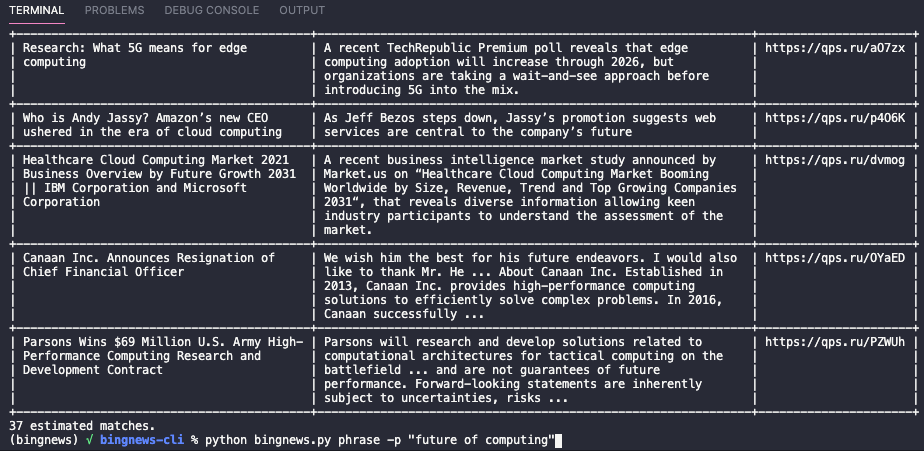Follow the qps.ru/p4O6K URL
The width and height of the screenshot is (924, 451).
pyautogui.click(x=835, y=118)
